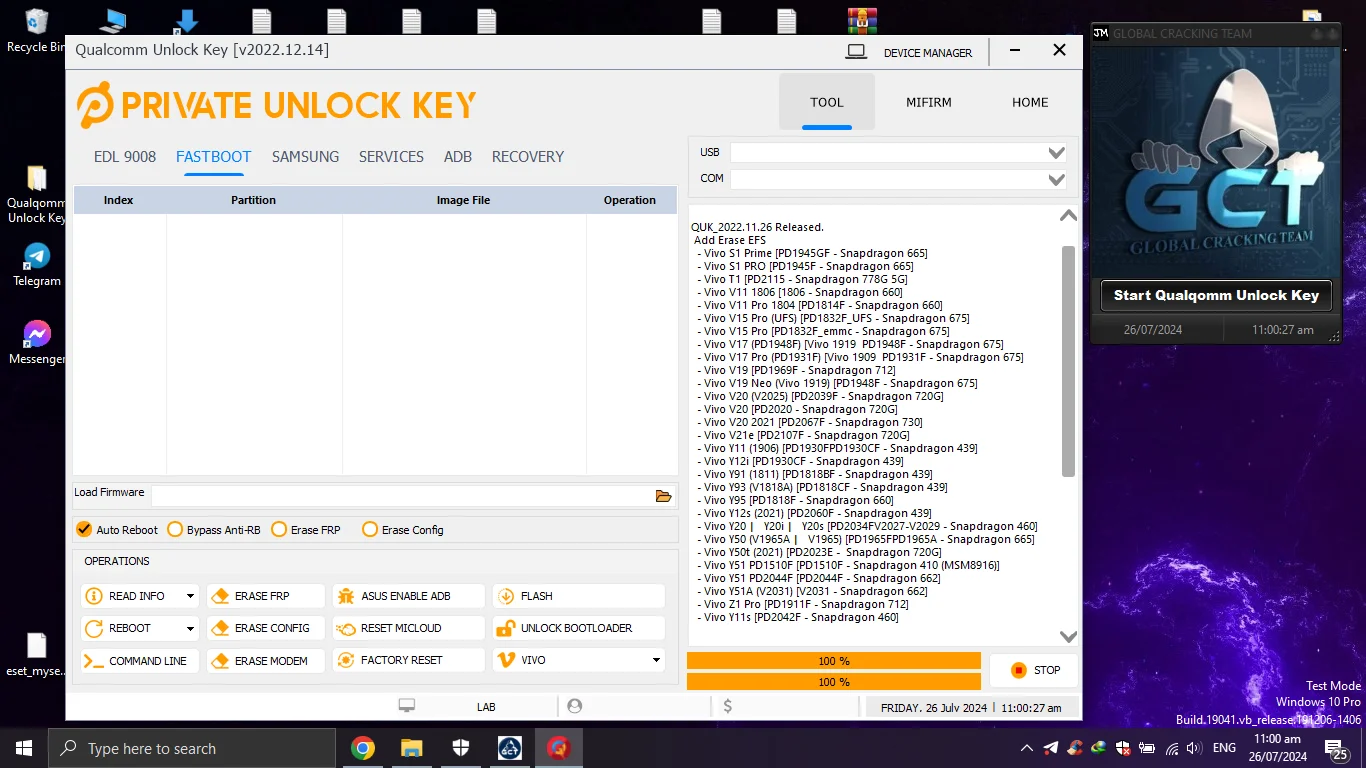
Task: Click the REBOOT circular arrow icon
Action: (94, 628)
